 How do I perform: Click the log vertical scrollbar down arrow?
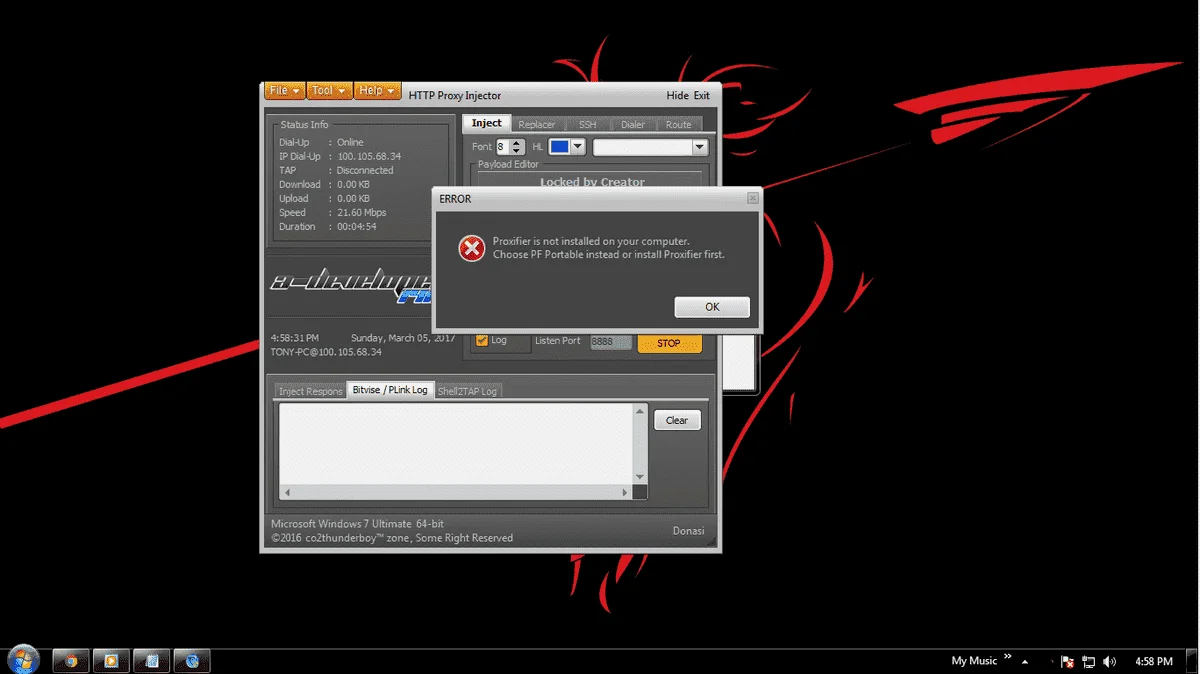pyautogui.click(x=640, y=478)
